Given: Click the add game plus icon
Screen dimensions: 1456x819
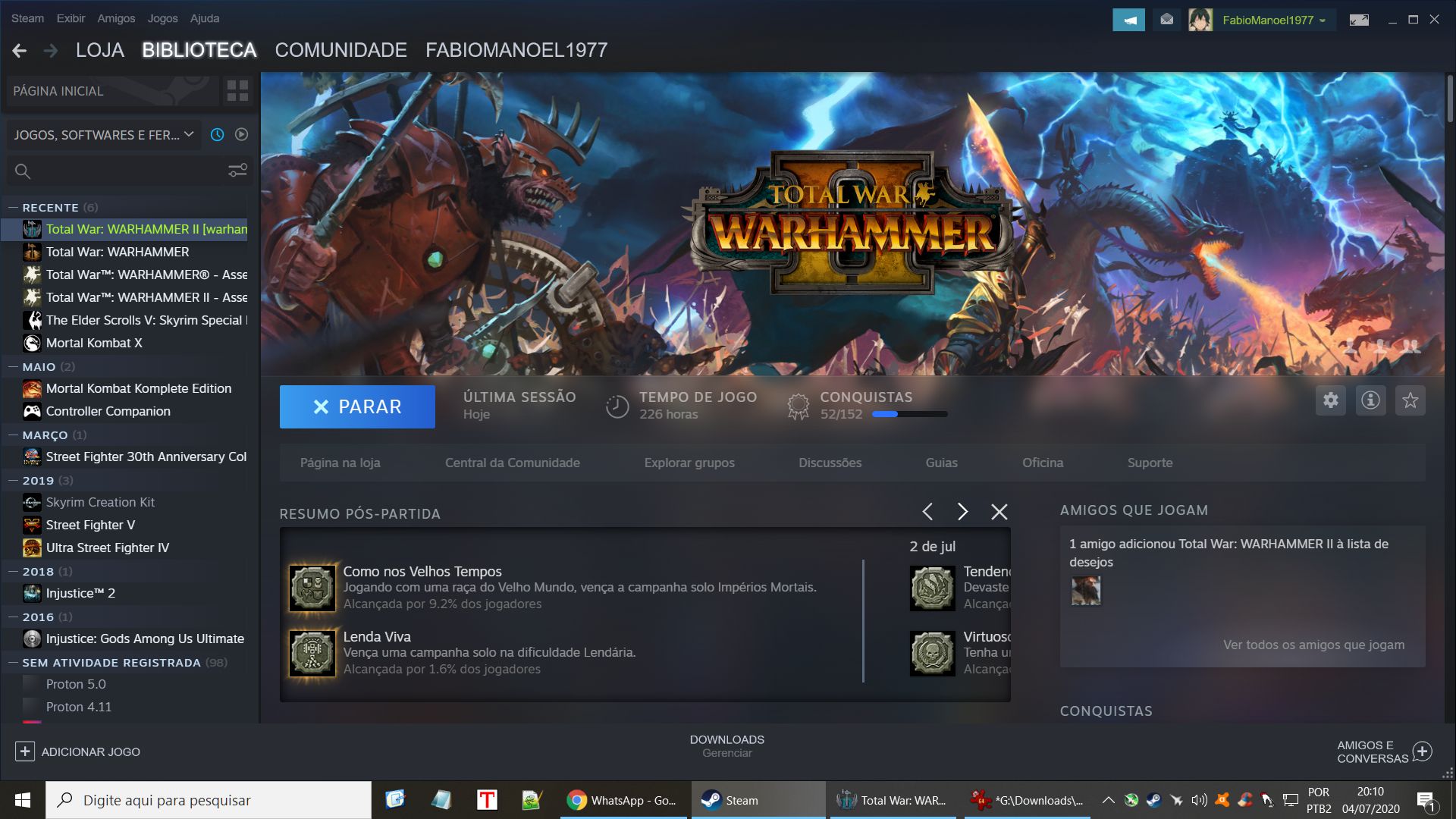Looking at the screenshot, I should click(x=25, y=752).
